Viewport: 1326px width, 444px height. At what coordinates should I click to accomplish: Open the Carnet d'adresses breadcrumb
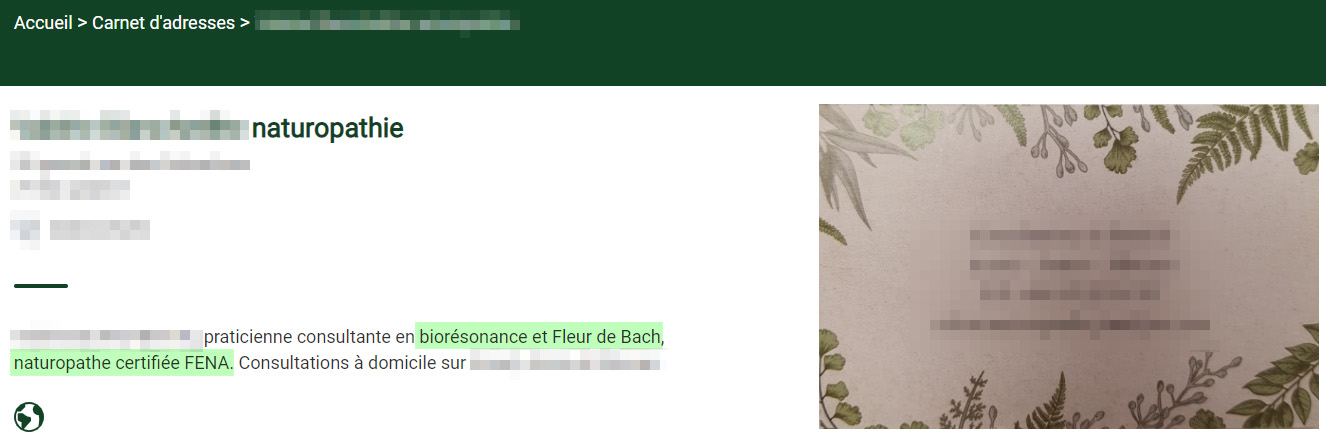click(x=163, y=23)
